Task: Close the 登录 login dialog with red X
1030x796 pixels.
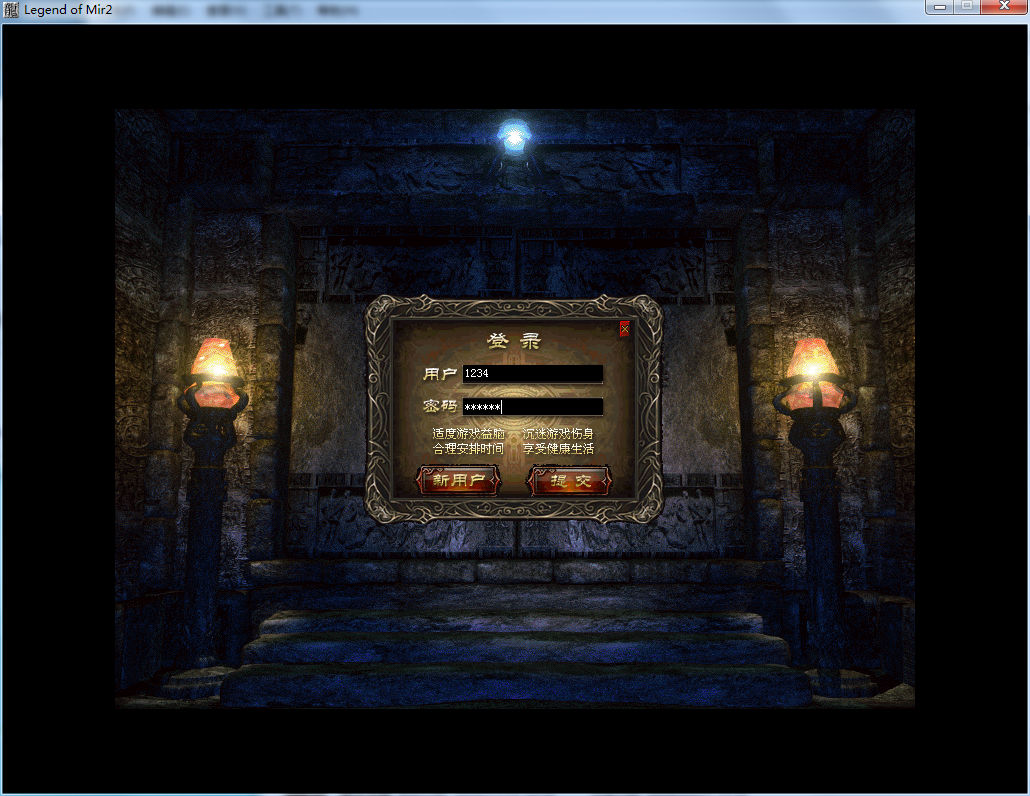Action: pyautogui.click(x=624, y=329)
